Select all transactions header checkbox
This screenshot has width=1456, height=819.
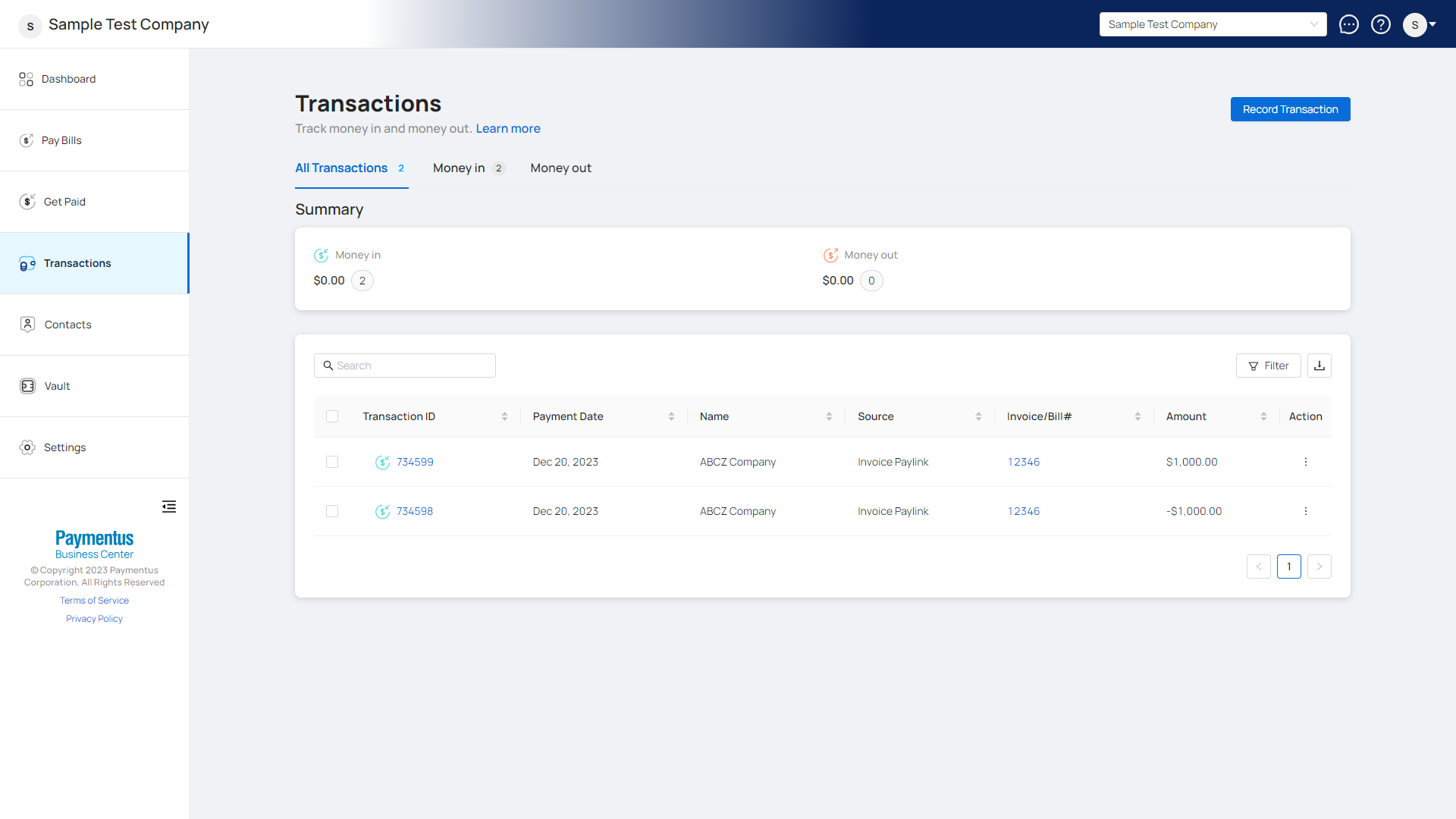tap(332, 416)
